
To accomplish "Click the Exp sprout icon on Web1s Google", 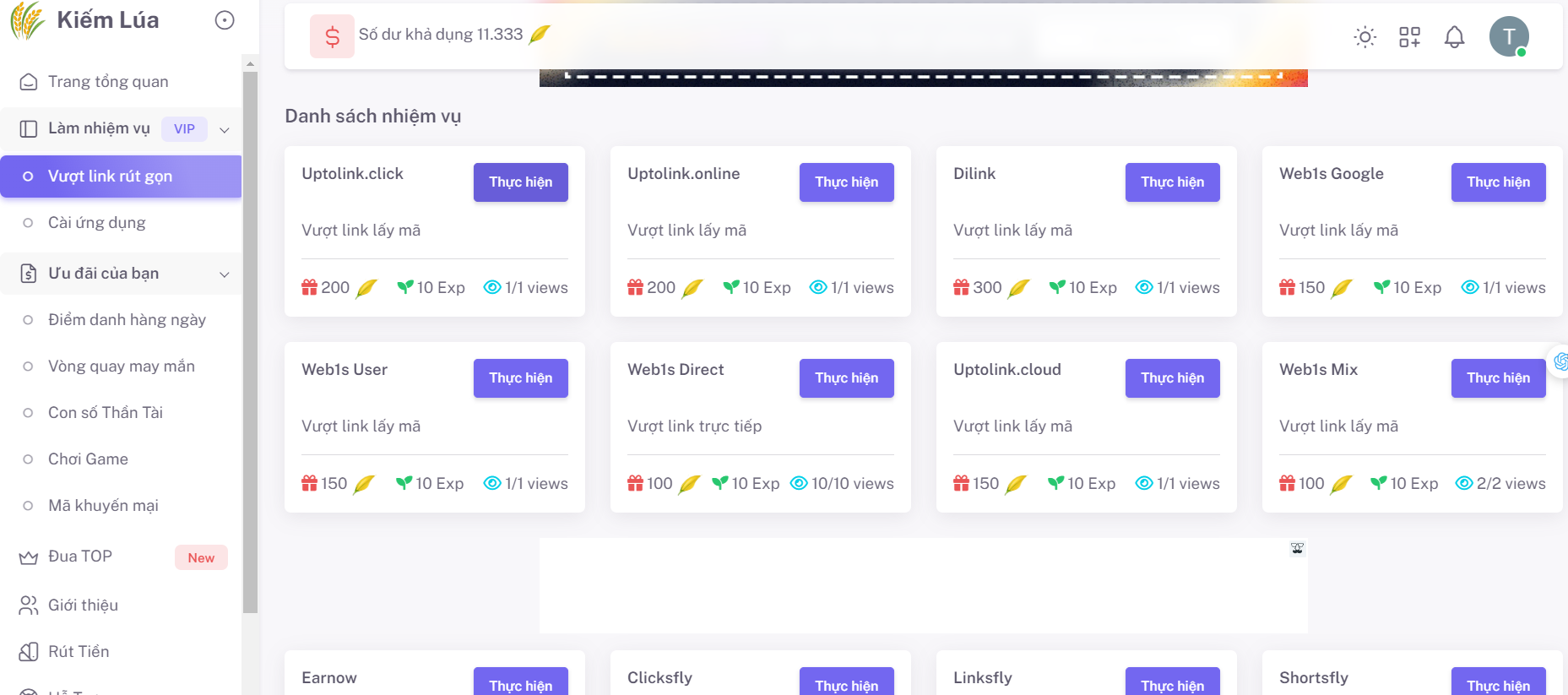I will point(1381,287).
